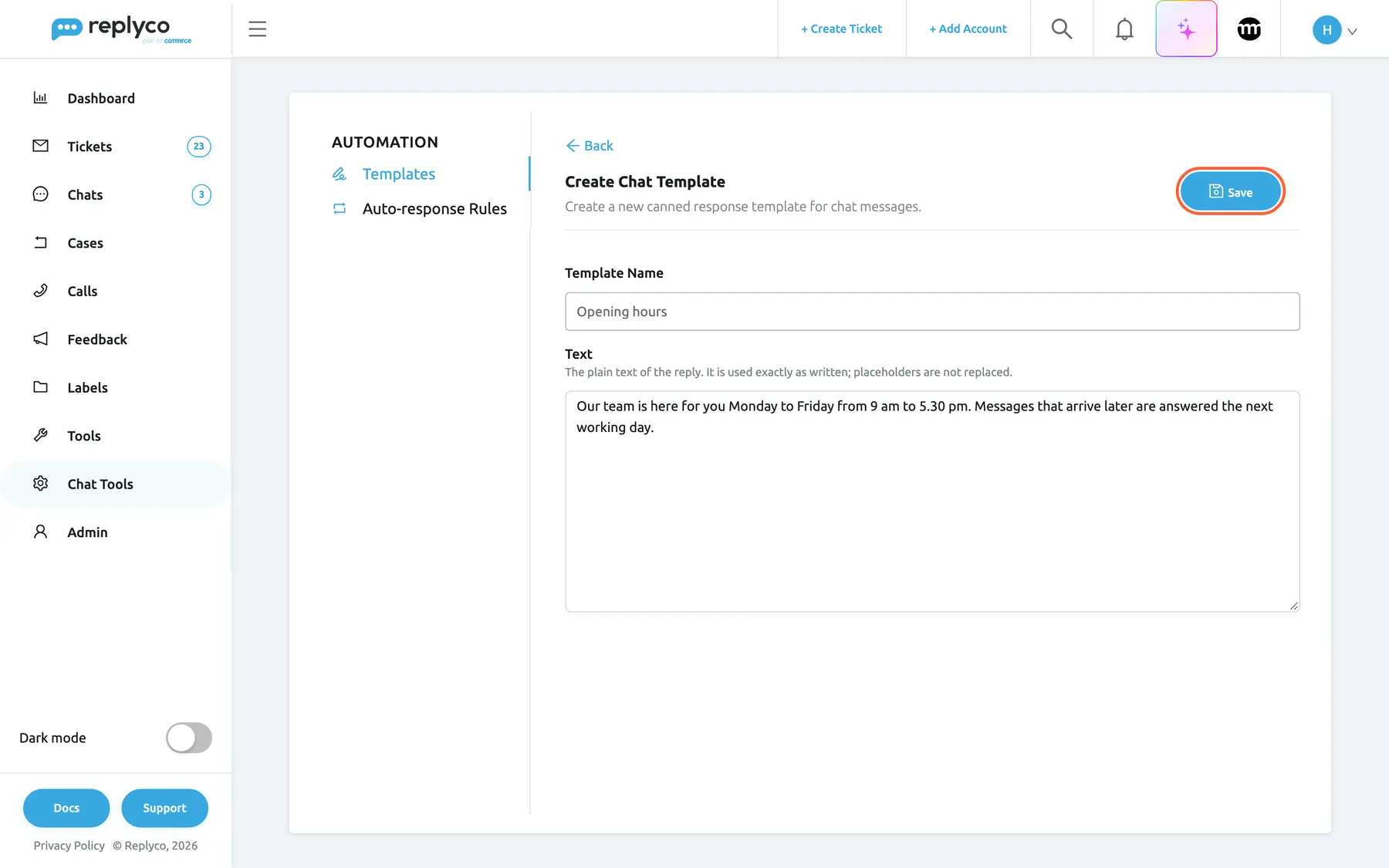The image size is (1389, 868).
Task: Go Back to templates list
Action: (590, 146)
